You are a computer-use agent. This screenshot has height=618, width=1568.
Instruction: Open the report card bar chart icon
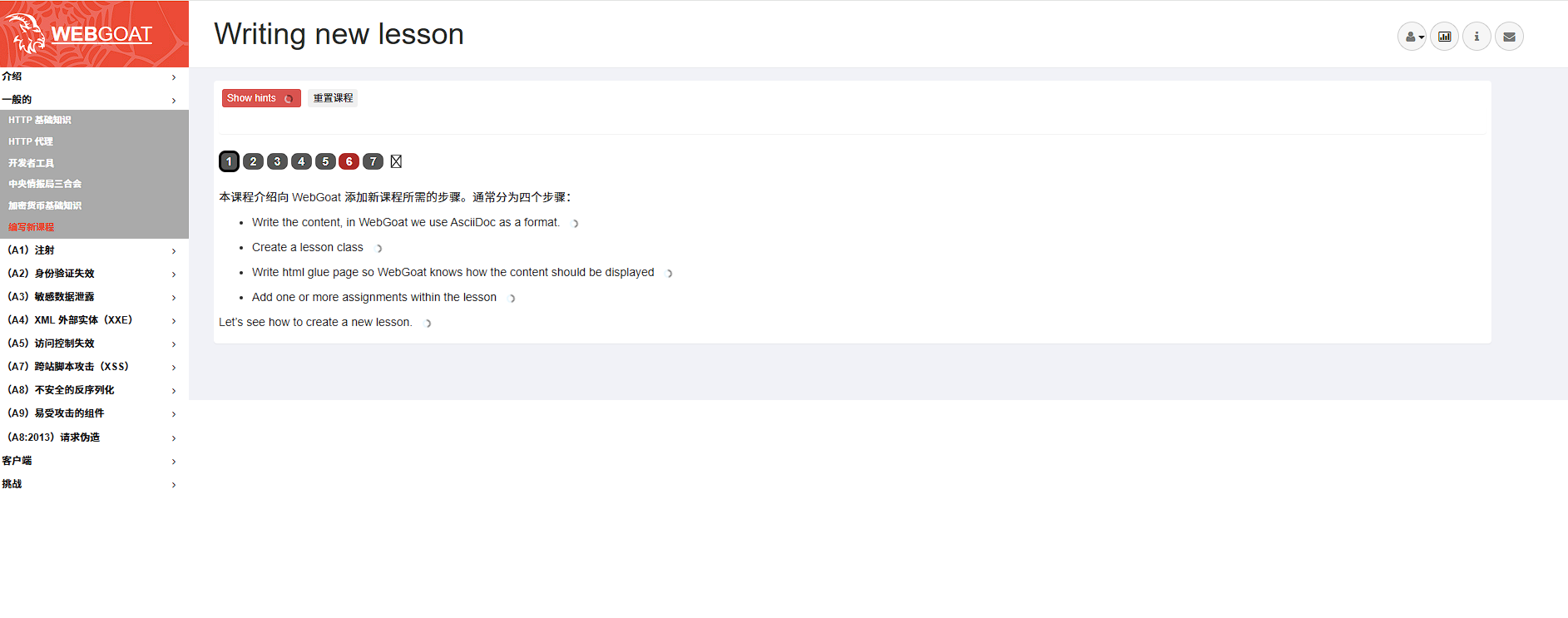[x=1444, y=37]
